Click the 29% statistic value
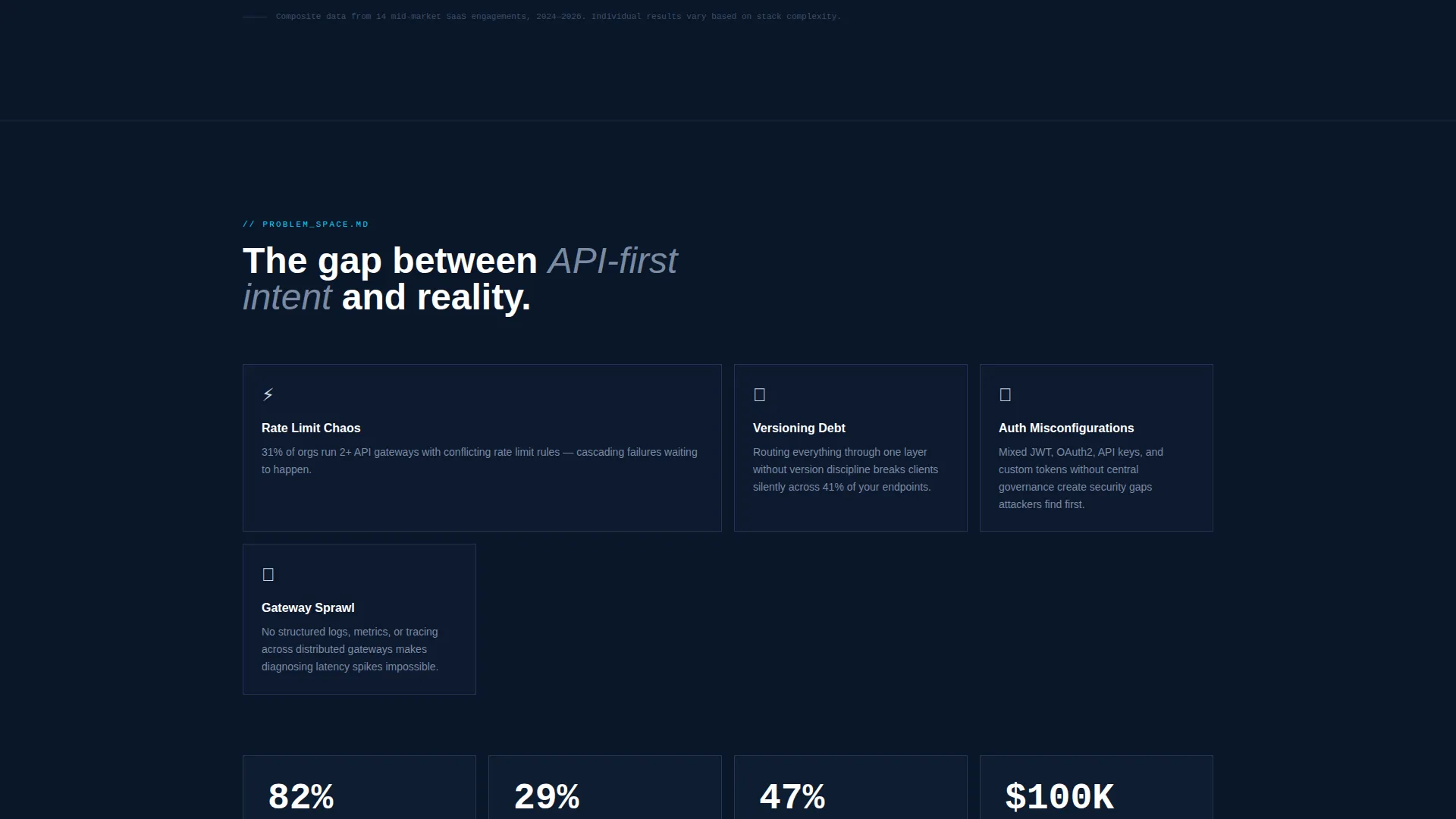 pos(547,797)
